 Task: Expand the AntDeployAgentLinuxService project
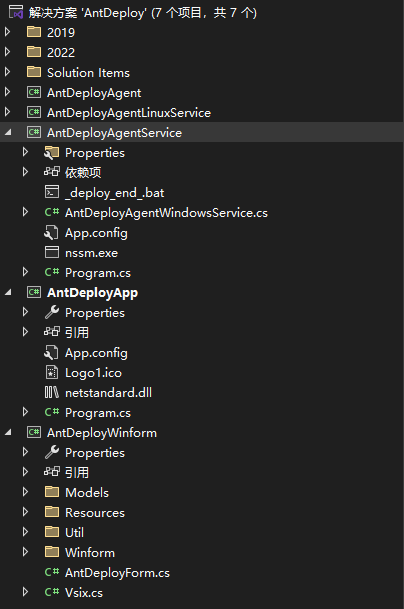pos(7,112)
